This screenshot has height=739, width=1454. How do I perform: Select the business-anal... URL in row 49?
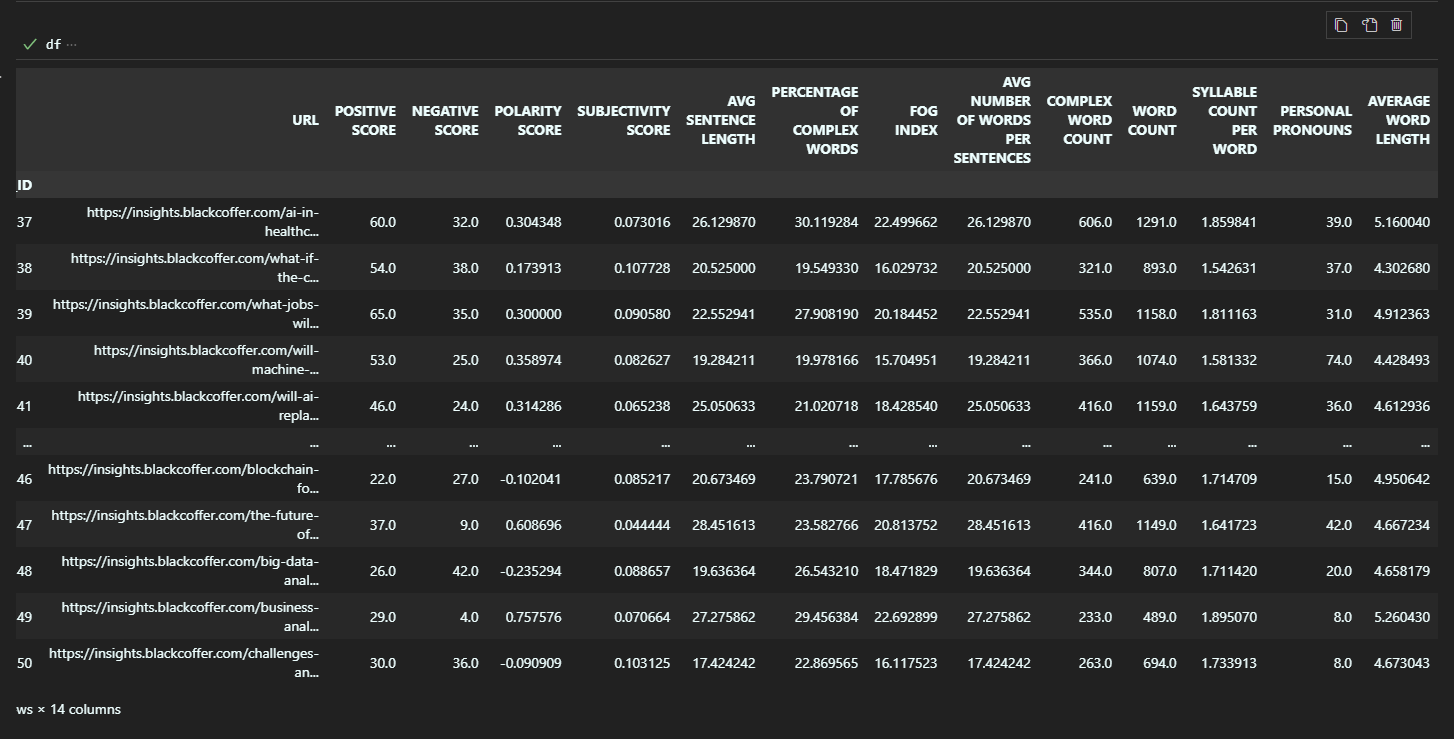[190, 617]
